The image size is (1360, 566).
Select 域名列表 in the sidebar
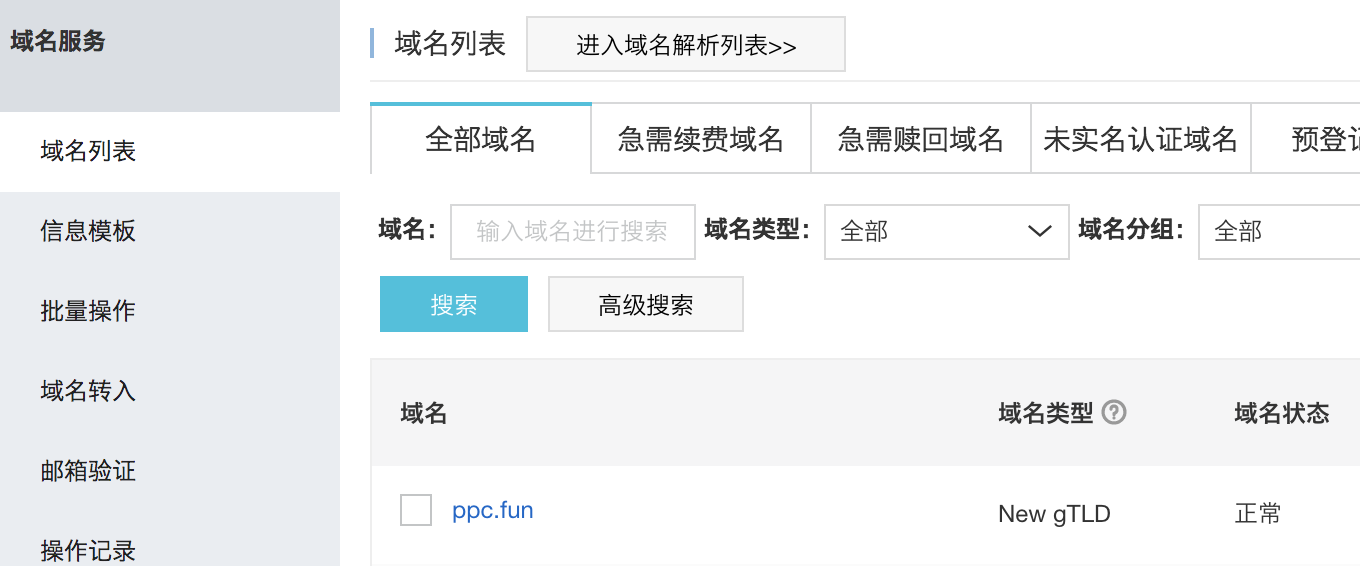pos(88,151)
